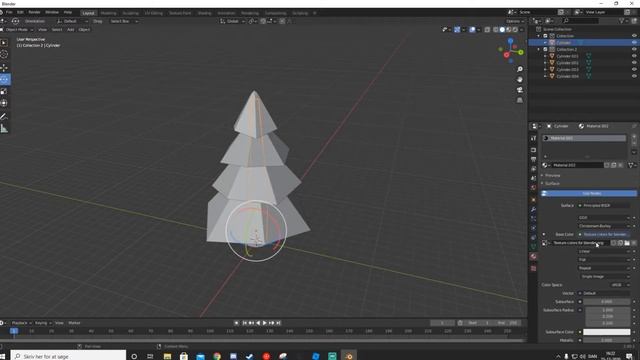Open Blender icon on Windows taskbar
The width and height of the screenshot is (640, 360).
[x=348, y=356]
